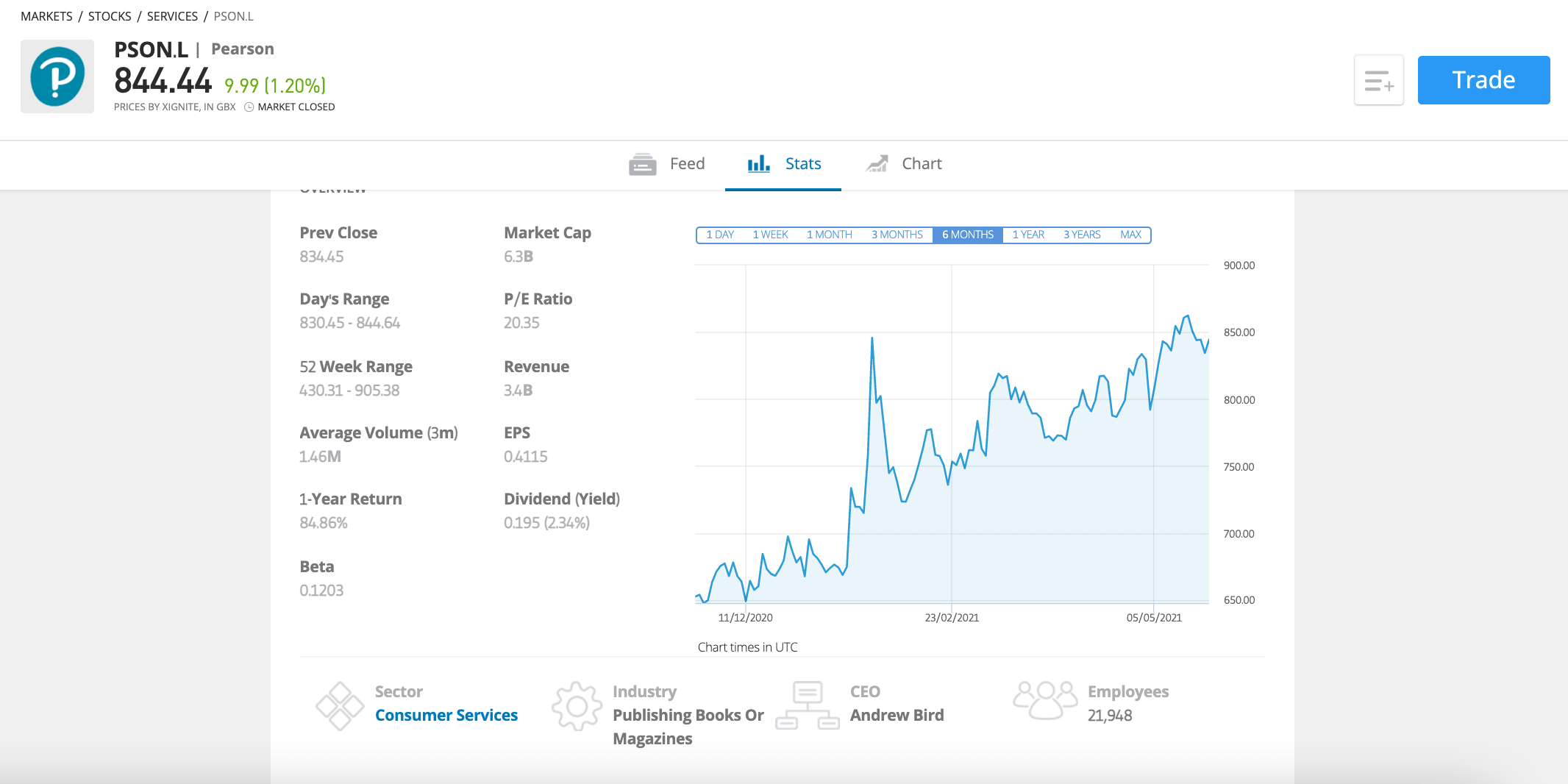1568x784 pixels.
Task: Click Revenue value 3.4B
Action: [x=518, y=391]
